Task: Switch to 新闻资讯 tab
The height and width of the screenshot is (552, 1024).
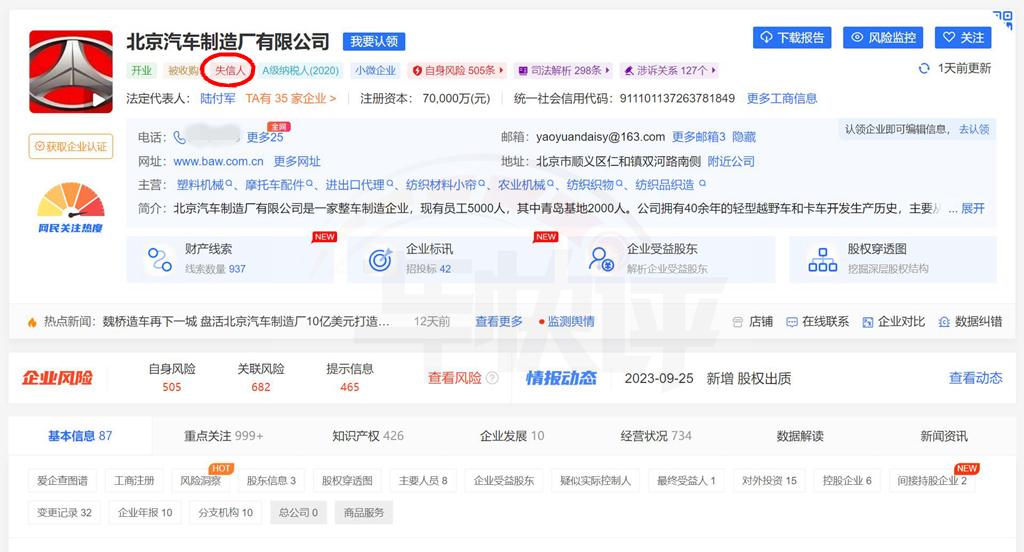Action: tap(944, 436)
